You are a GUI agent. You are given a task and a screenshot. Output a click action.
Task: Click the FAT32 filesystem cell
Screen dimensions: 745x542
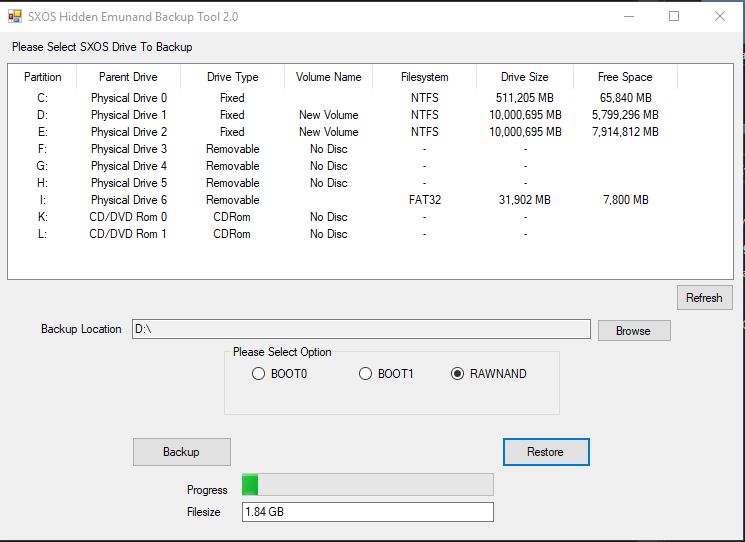[x=425, y=200]
